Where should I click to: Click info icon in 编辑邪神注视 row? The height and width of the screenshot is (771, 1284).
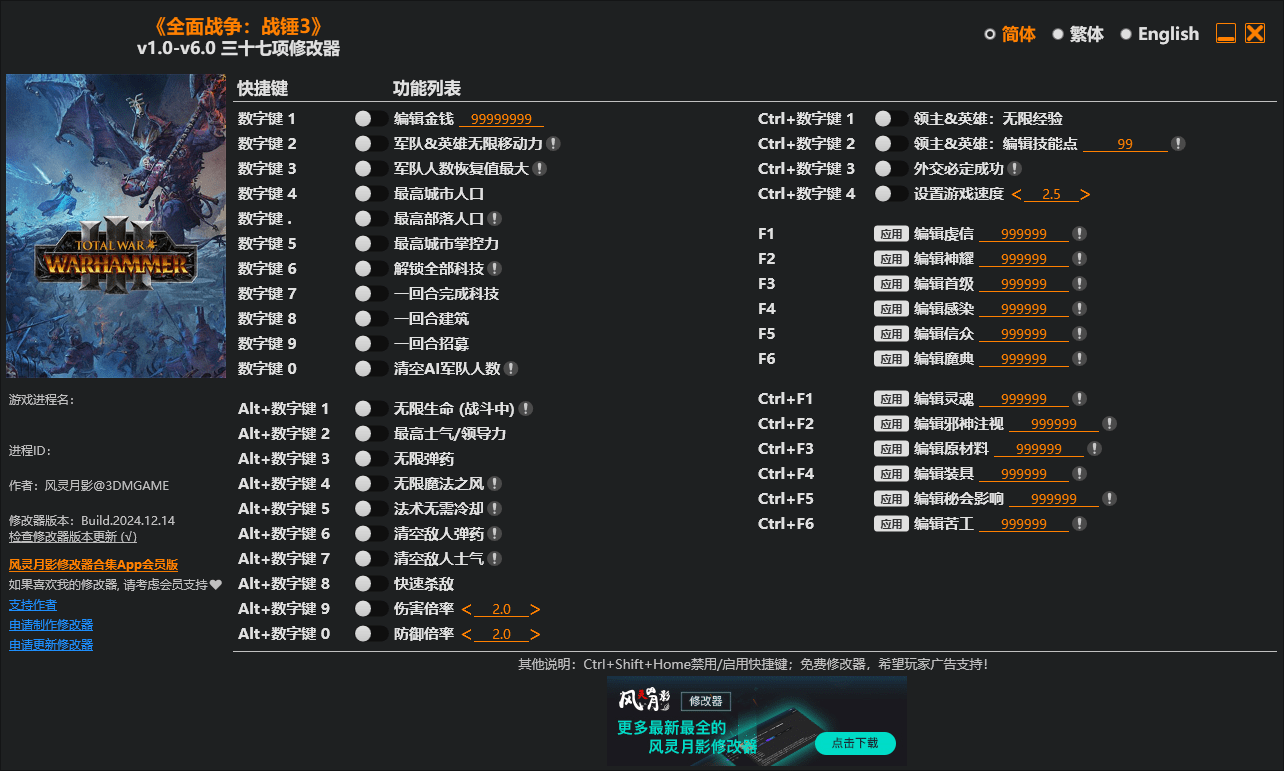coord(1109,424)
